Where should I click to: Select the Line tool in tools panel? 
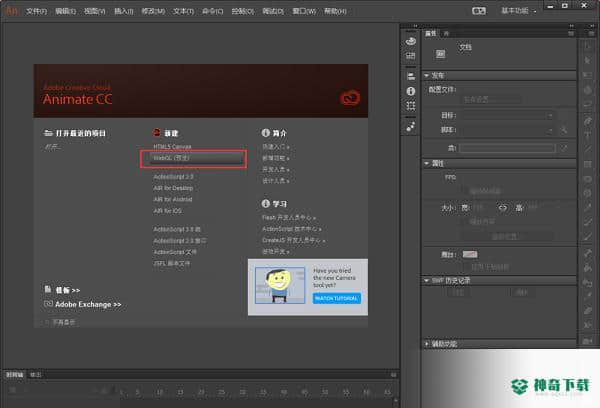pos(587,149)
